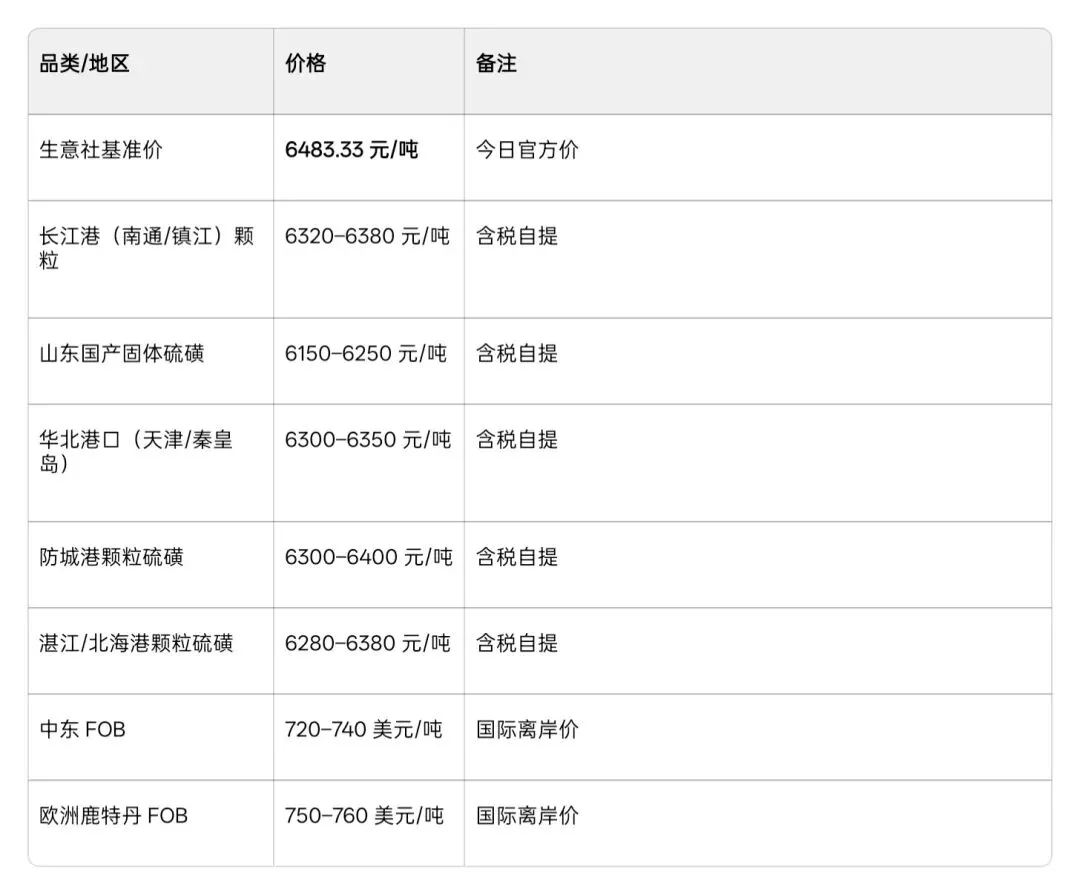Click the 720–740 美元/吨 price cell
Image resolution: width=1080 pixels, height=895 pixels.
(x=363, y=729)
